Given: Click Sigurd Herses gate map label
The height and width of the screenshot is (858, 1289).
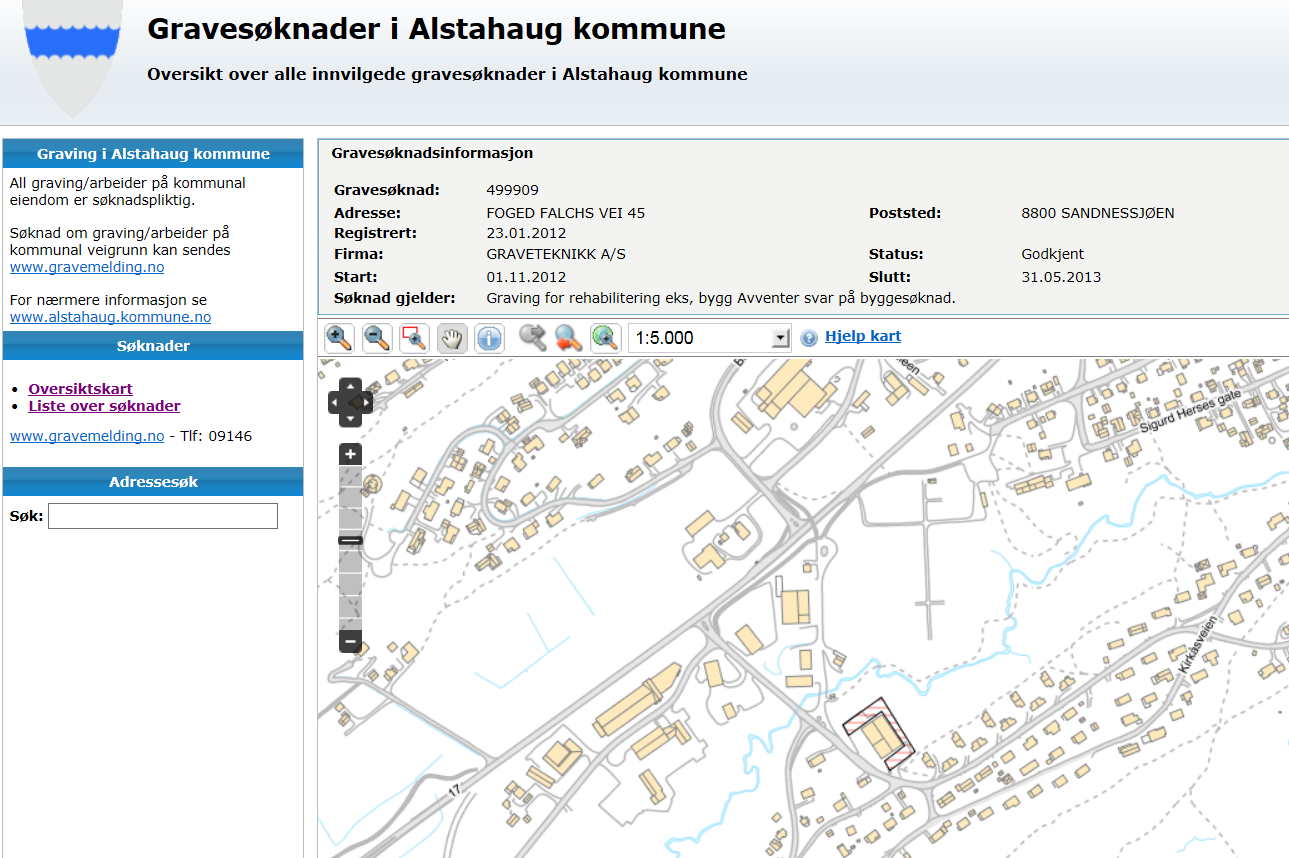Looking at the screenshot, I should pos(1190,411).
